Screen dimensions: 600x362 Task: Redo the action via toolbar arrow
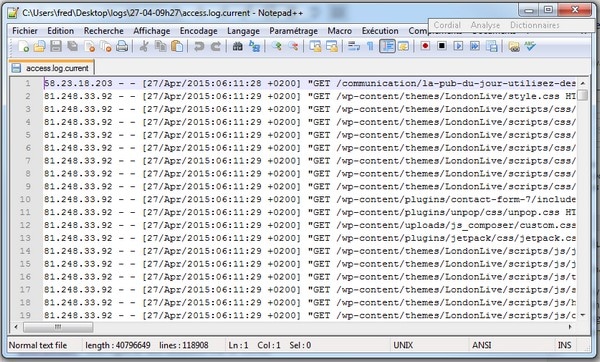[x=215, y=47]
